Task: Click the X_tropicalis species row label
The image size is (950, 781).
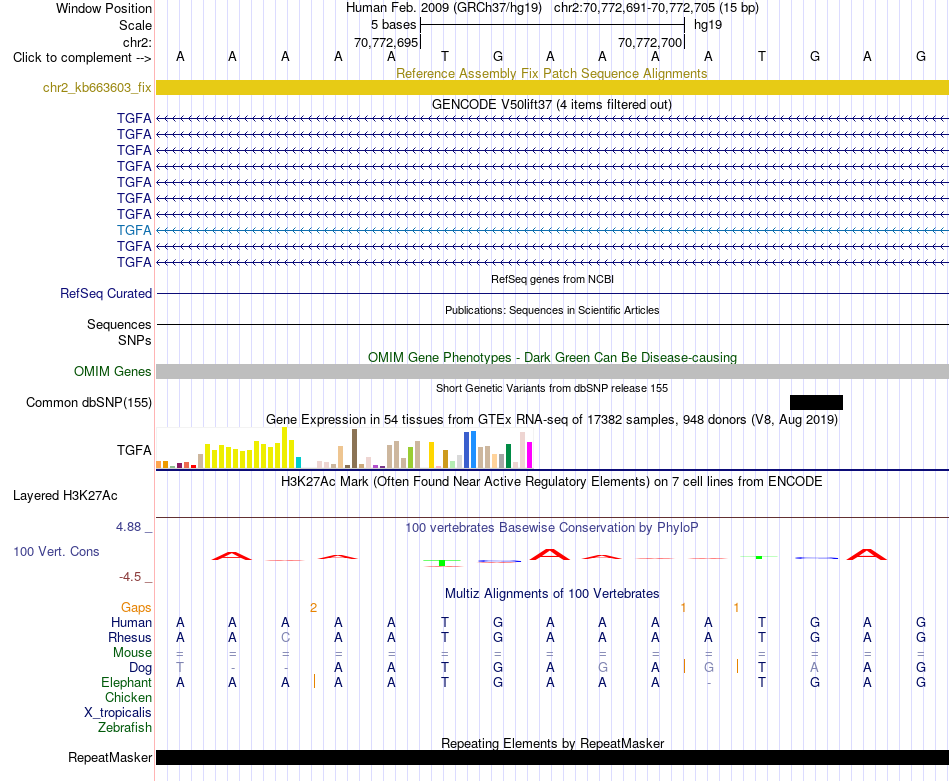Action: 118,713
